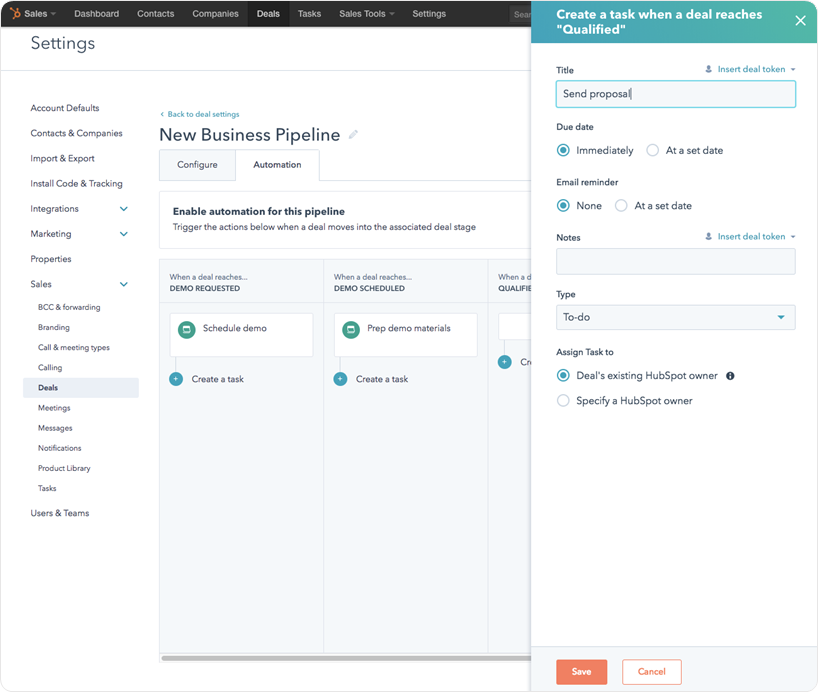Click the Prep demo materials task icon
This screenshot has height=692, width=818.
click(x=351, y=329)
